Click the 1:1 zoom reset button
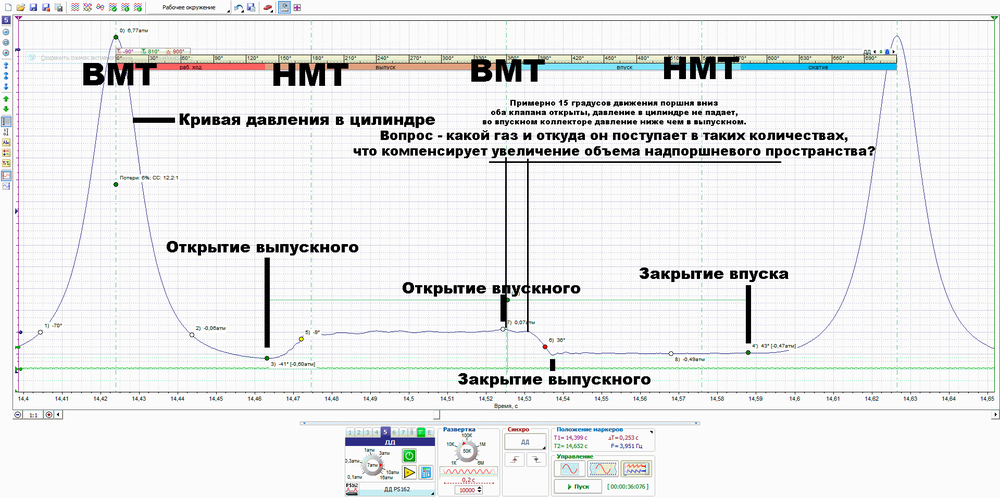Viewport: 1000px width, 498px height. pos(33,413)
